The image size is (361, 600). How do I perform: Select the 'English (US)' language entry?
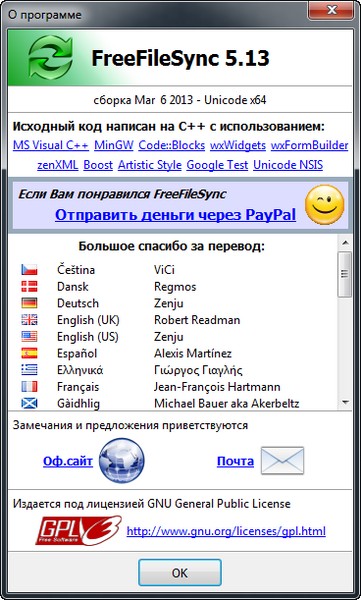pos(88,337)
